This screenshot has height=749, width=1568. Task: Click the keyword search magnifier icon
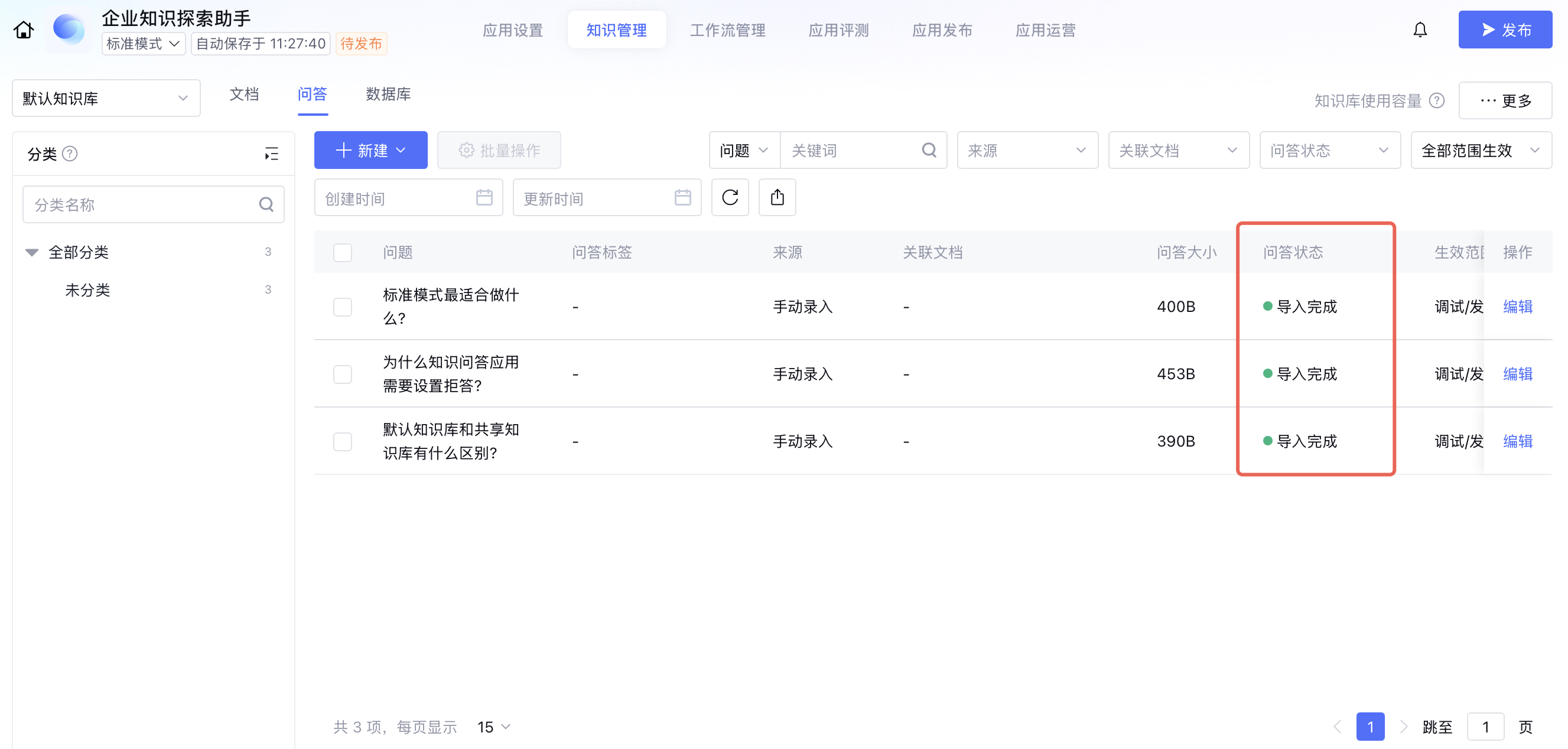click(929, 149)
